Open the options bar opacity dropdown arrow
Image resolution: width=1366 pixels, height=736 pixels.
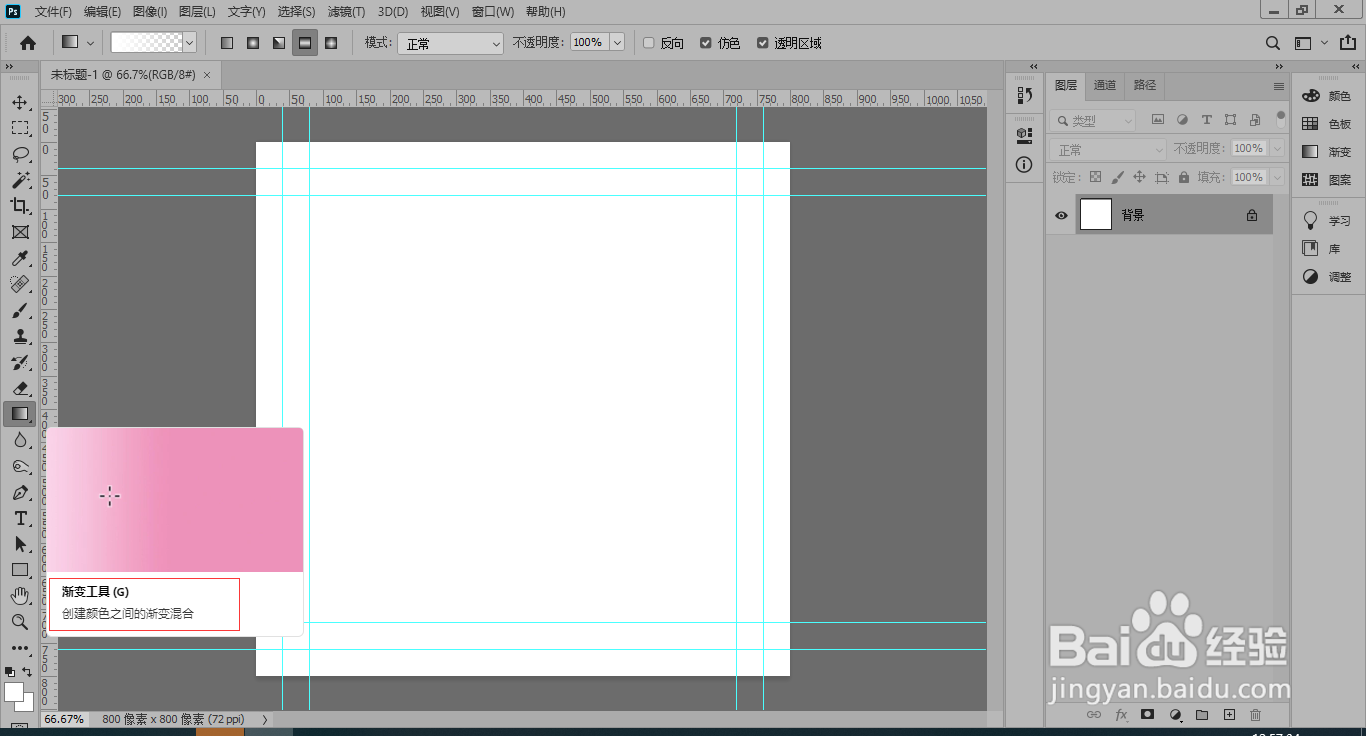(x=617, y=43)
